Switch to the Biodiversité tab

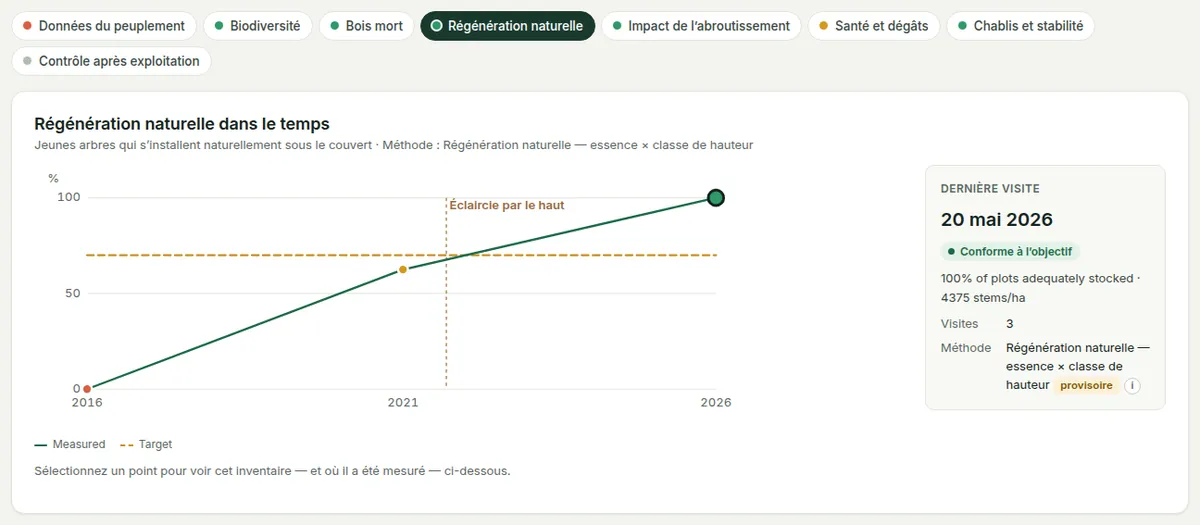(257, 26)
